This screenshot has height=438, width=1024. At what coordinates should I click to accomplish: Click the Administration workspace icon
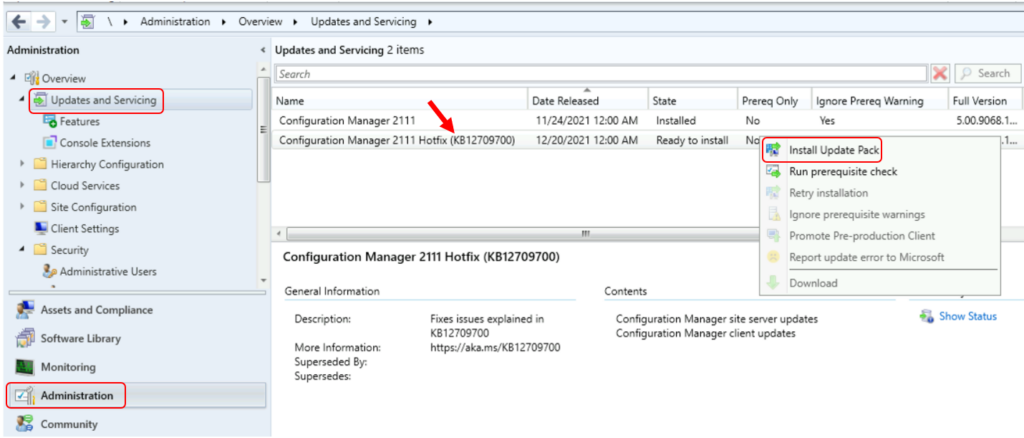(25, 396)
